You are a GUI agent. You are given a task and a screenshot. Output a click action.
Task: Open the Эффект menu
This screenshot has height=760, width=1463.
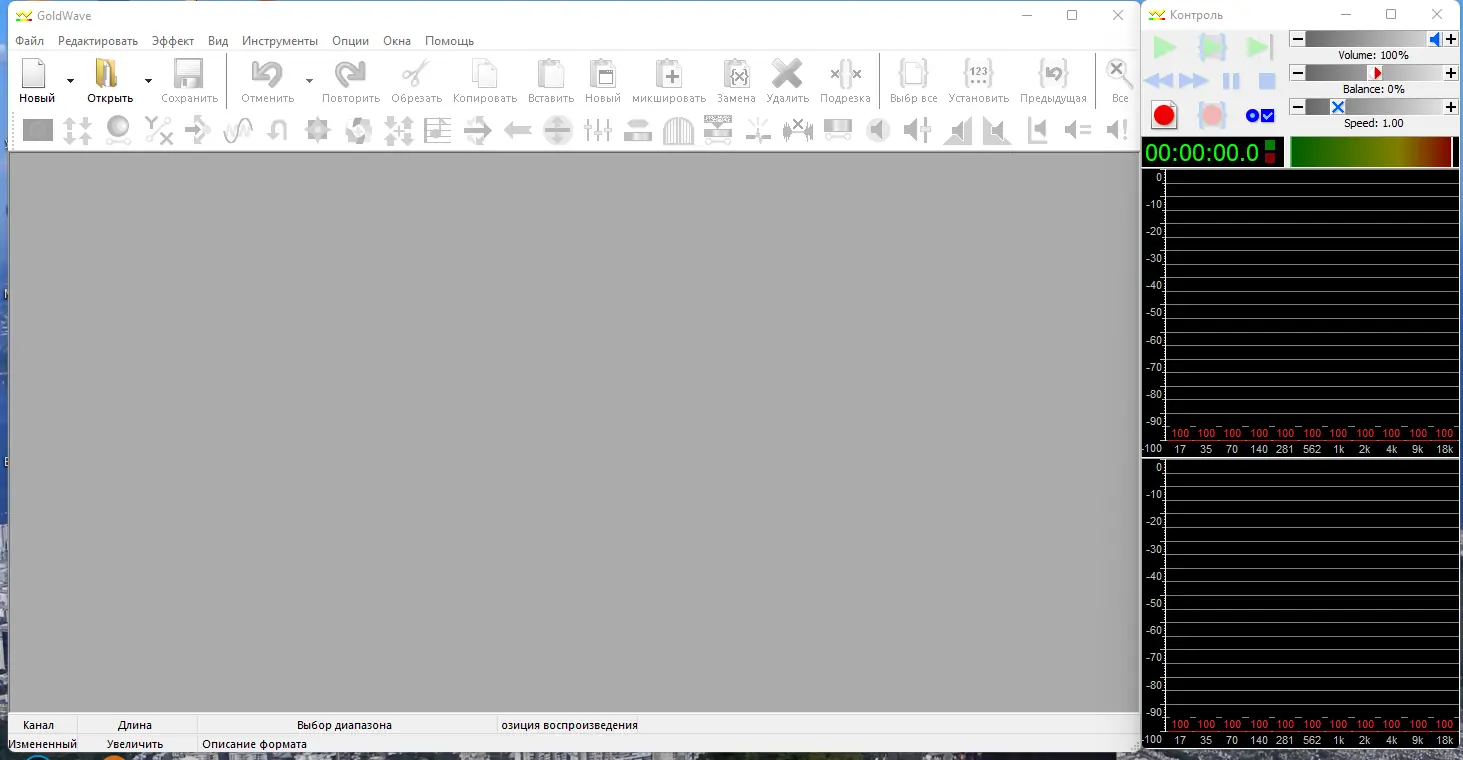coord(173,41)
